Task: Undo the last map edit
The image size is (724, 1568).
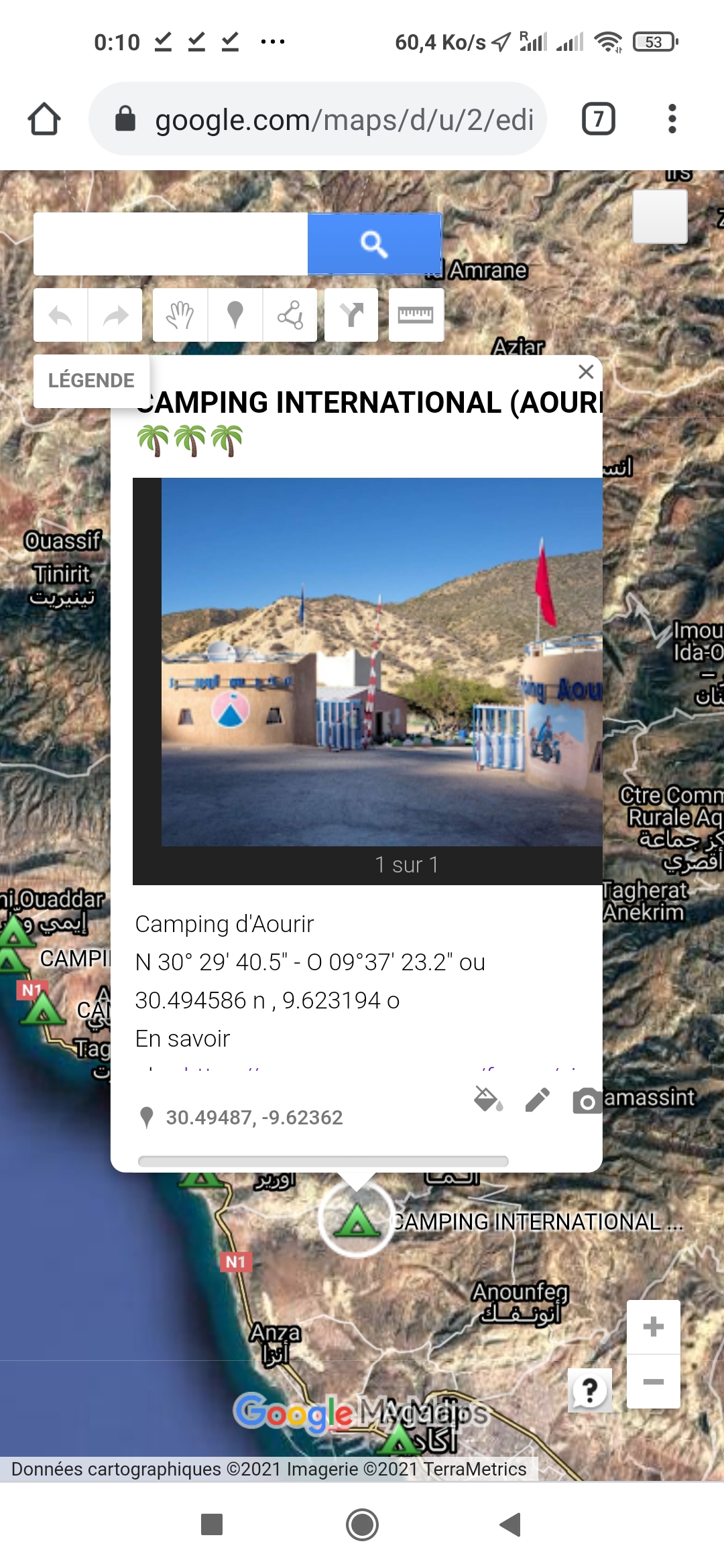Action: tap(60, 315)
